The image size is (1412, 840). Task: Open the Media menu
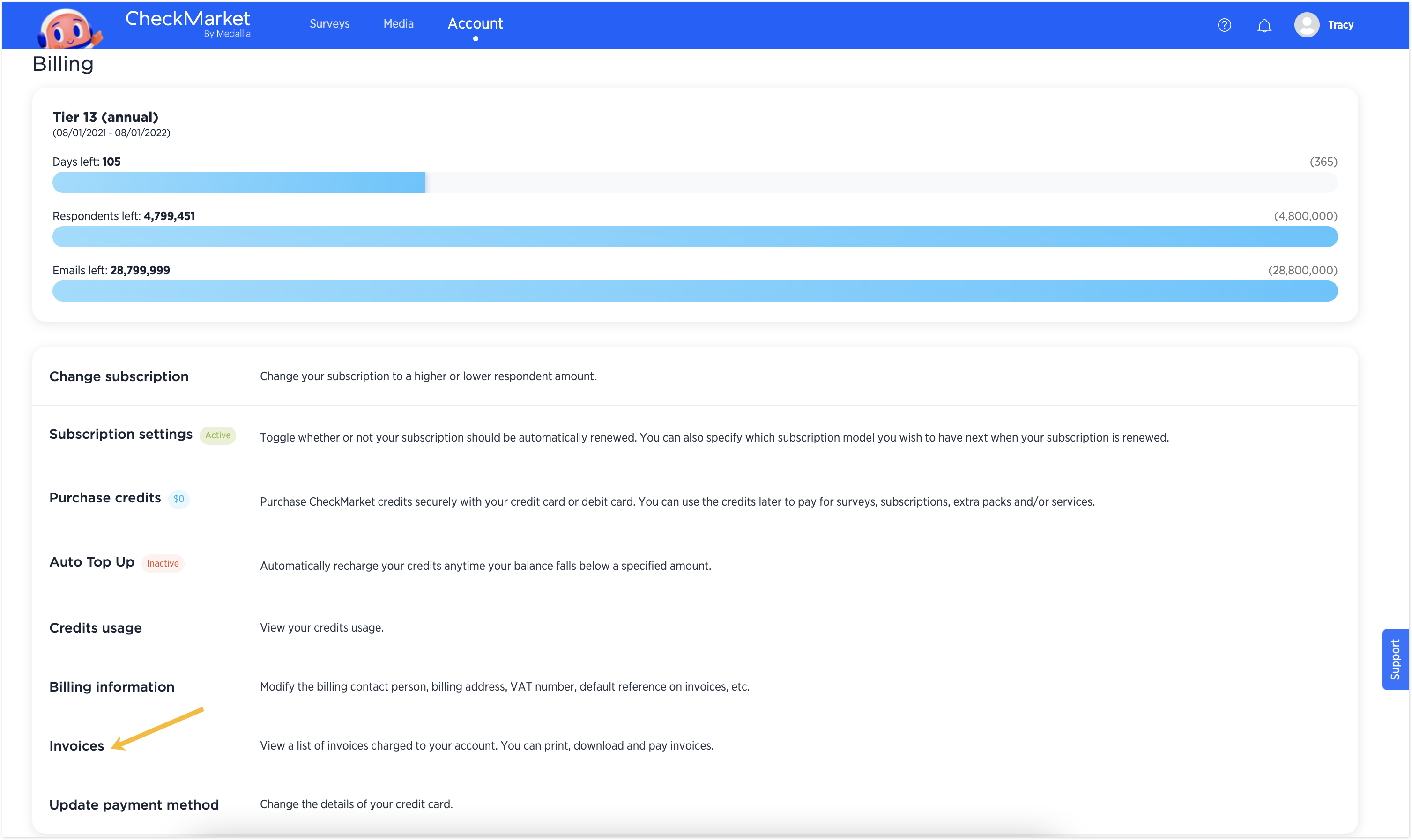(x=398, y=24)
